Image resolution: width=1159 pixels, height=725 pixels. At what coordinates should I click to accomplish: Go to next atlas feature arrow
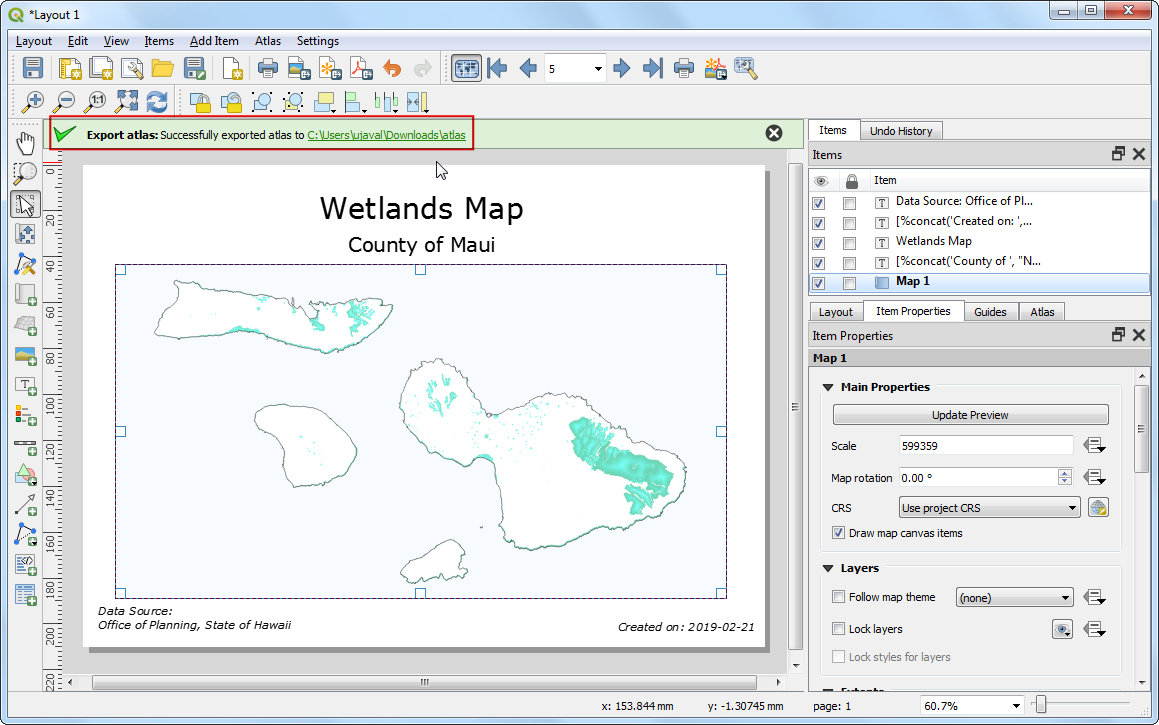click(x=622, y=68)
